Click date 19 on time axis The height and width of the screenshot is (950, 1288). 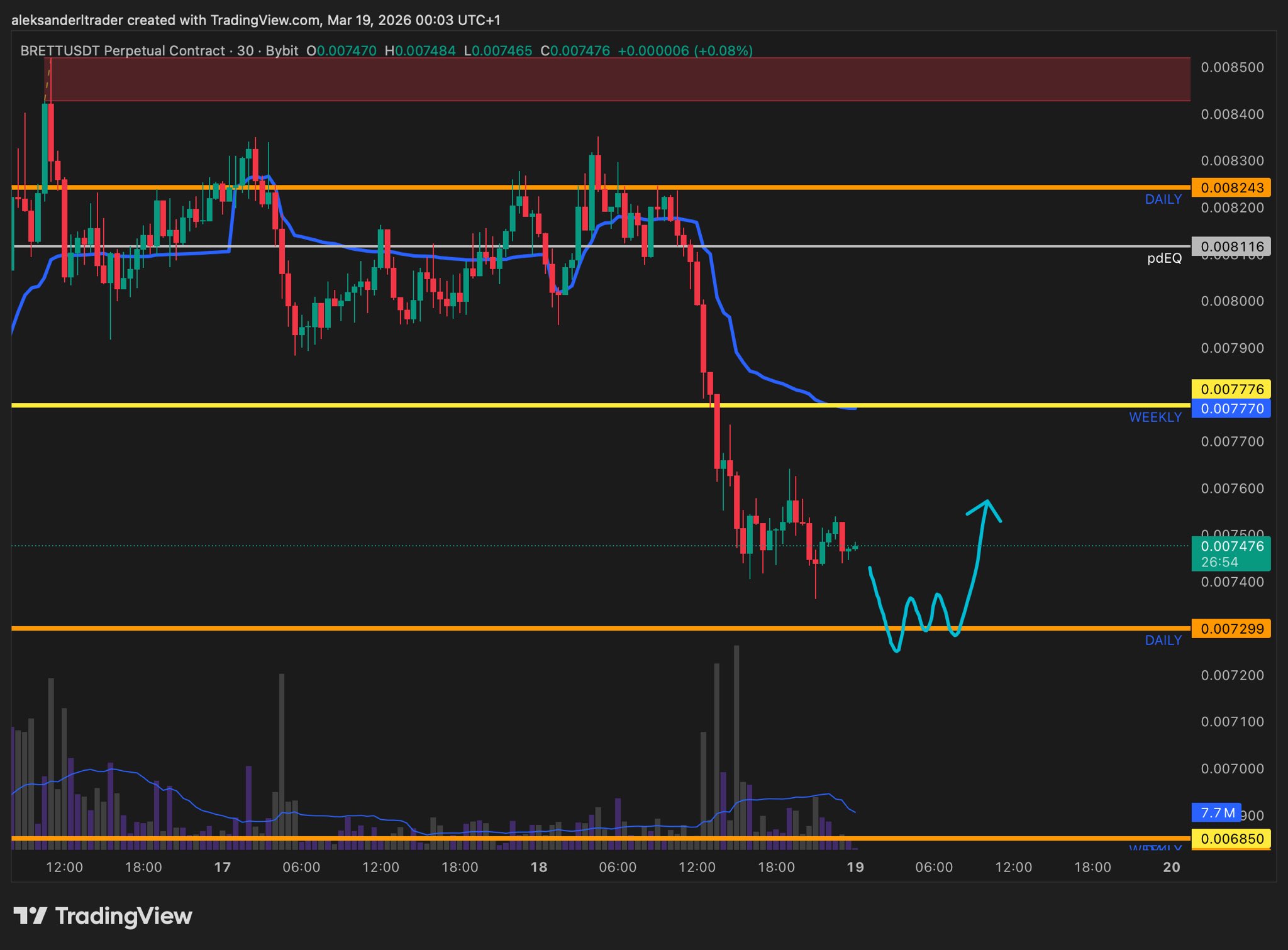(855, 867)
